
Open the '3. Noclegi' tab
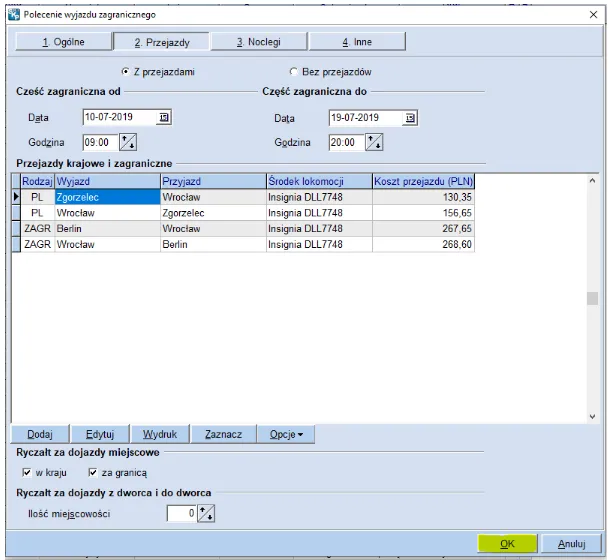click(258, 42)
